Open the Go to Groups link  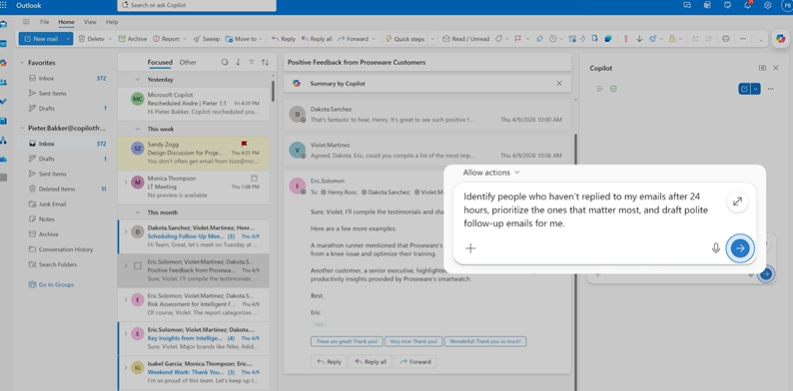[x=52, y=285]
